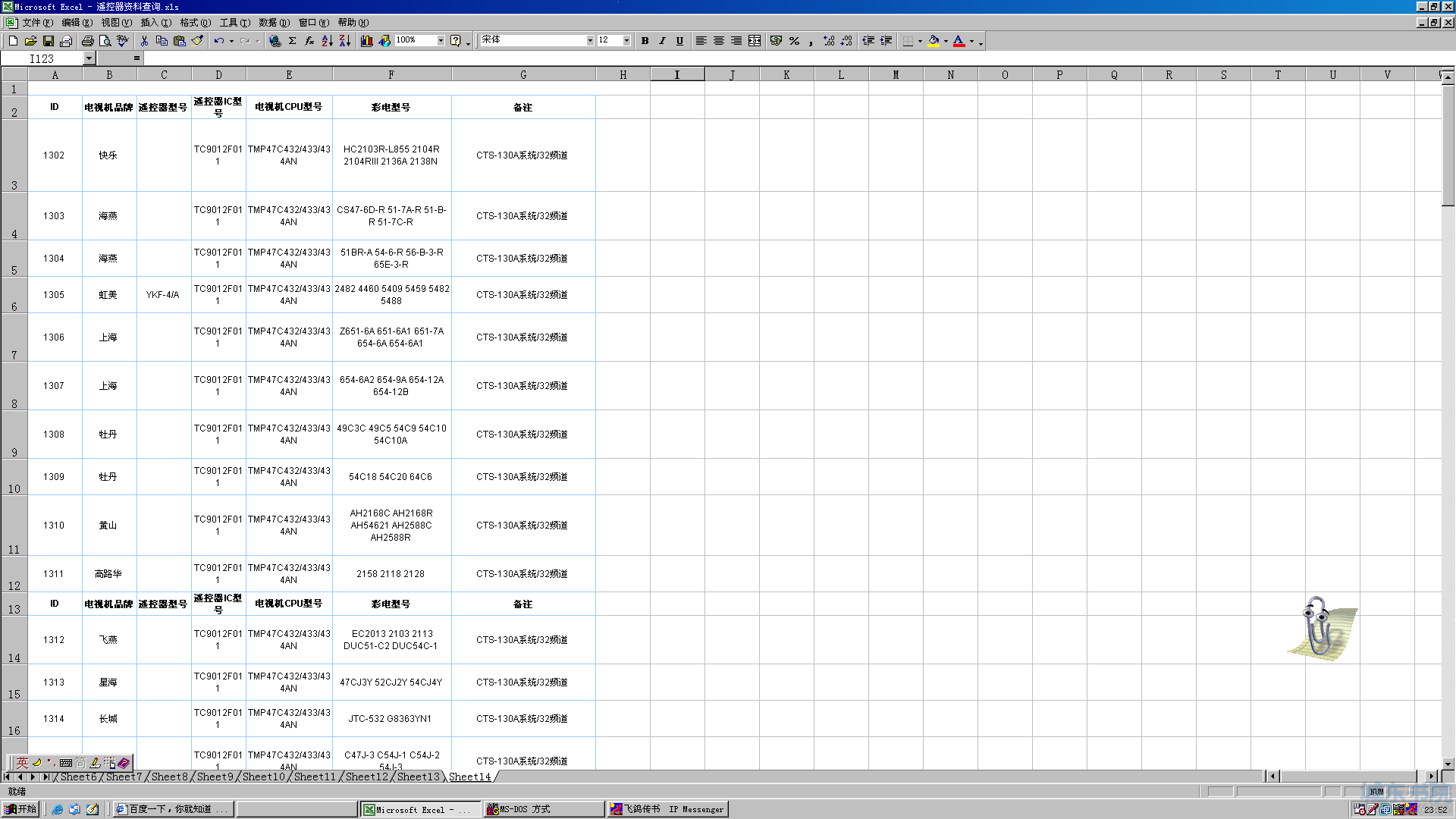The image size is (1456, 819).
Task: Click the Print icon
Action: tap(88, 41)
